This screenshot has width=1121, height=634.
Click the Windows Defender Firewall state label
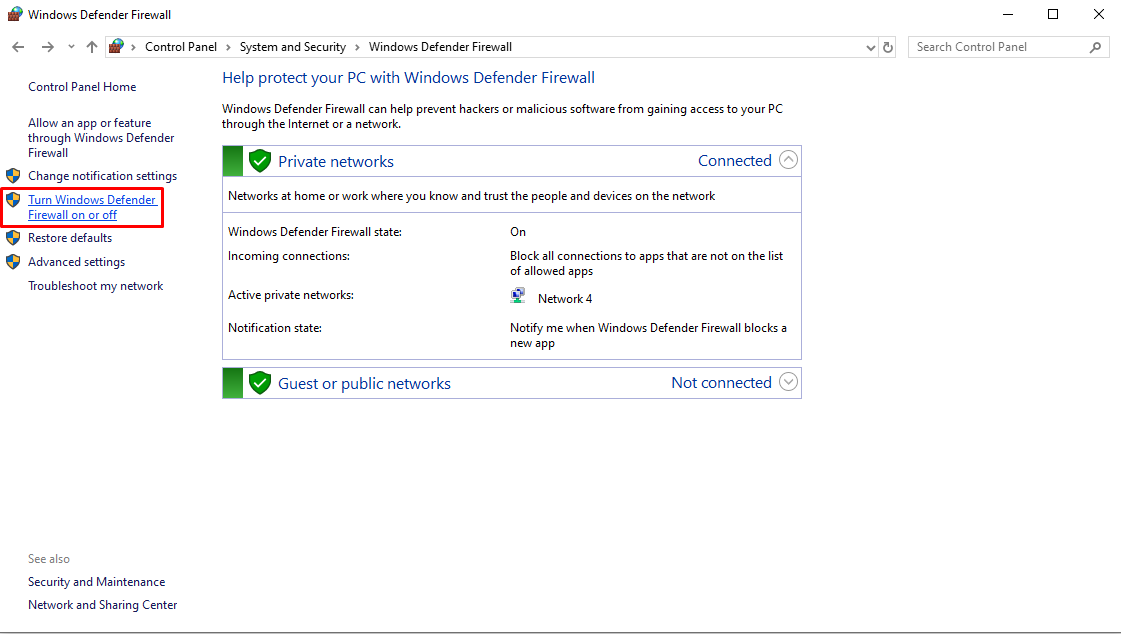(315, 232)
